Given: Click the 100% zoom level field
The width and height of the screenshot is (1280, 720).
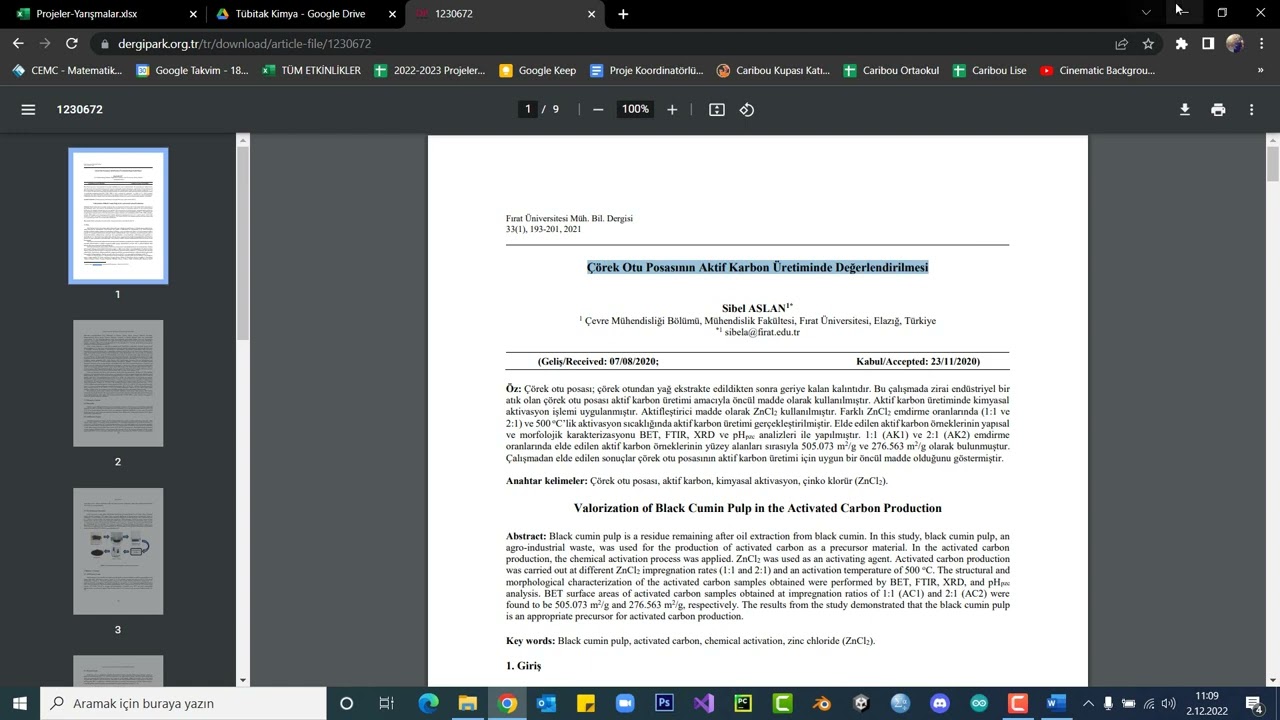Looking at the screenshot, I should pos(635,110).
